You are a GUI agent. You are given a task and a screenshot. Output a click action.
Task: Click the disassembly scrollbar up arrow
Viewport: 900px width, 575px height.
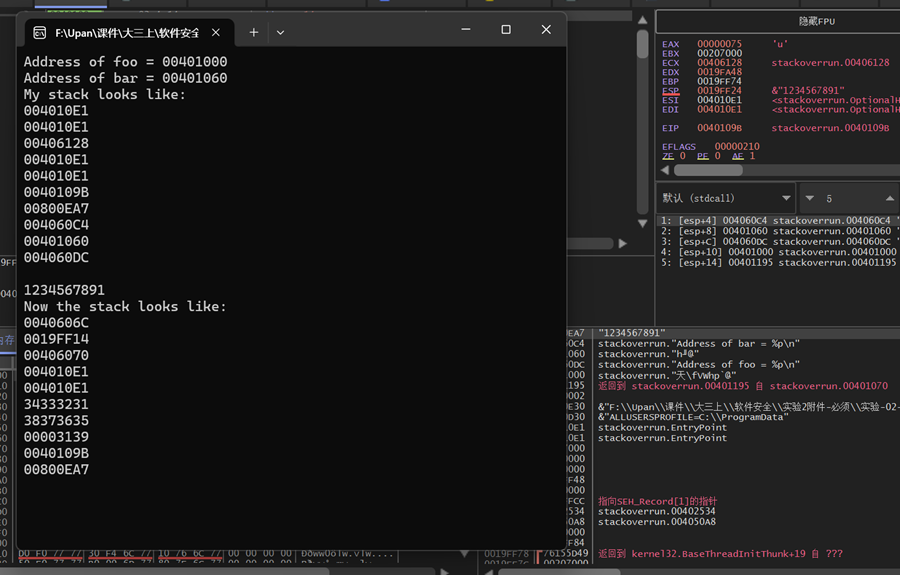click(642, 19)
